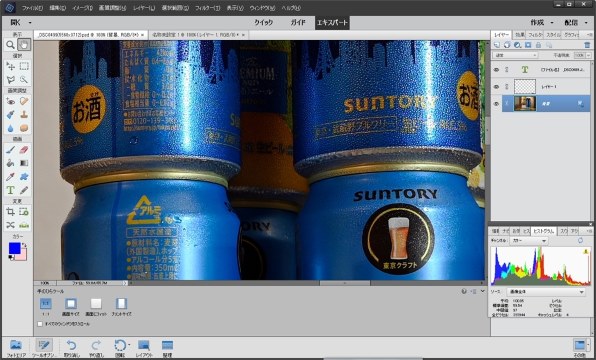
Task: Open layer opacity dropdown arrow
Action: [589, 55]
